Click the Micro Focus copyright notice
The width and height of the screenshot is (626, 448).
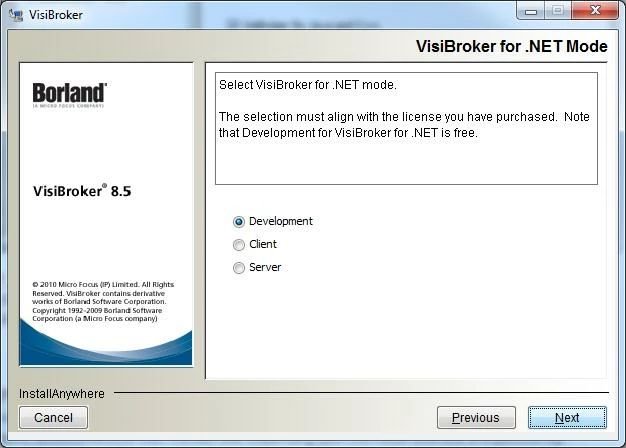[x=103, y=301]
